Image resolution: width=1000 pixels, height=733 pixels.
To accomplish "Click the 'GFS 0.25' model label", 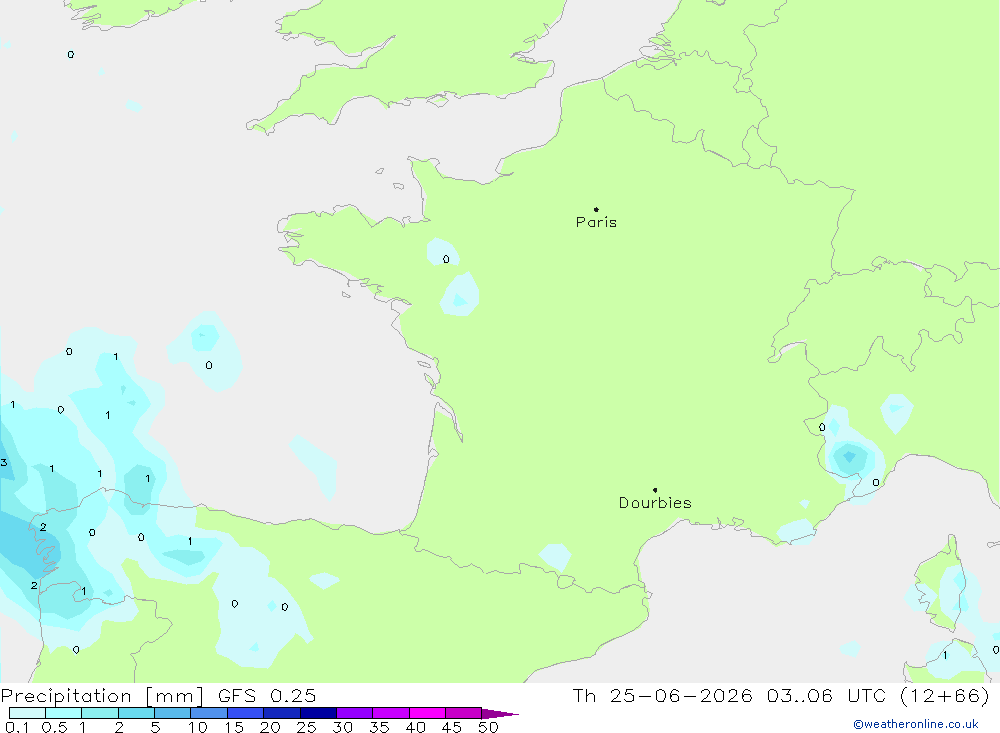I will point(267,696).
